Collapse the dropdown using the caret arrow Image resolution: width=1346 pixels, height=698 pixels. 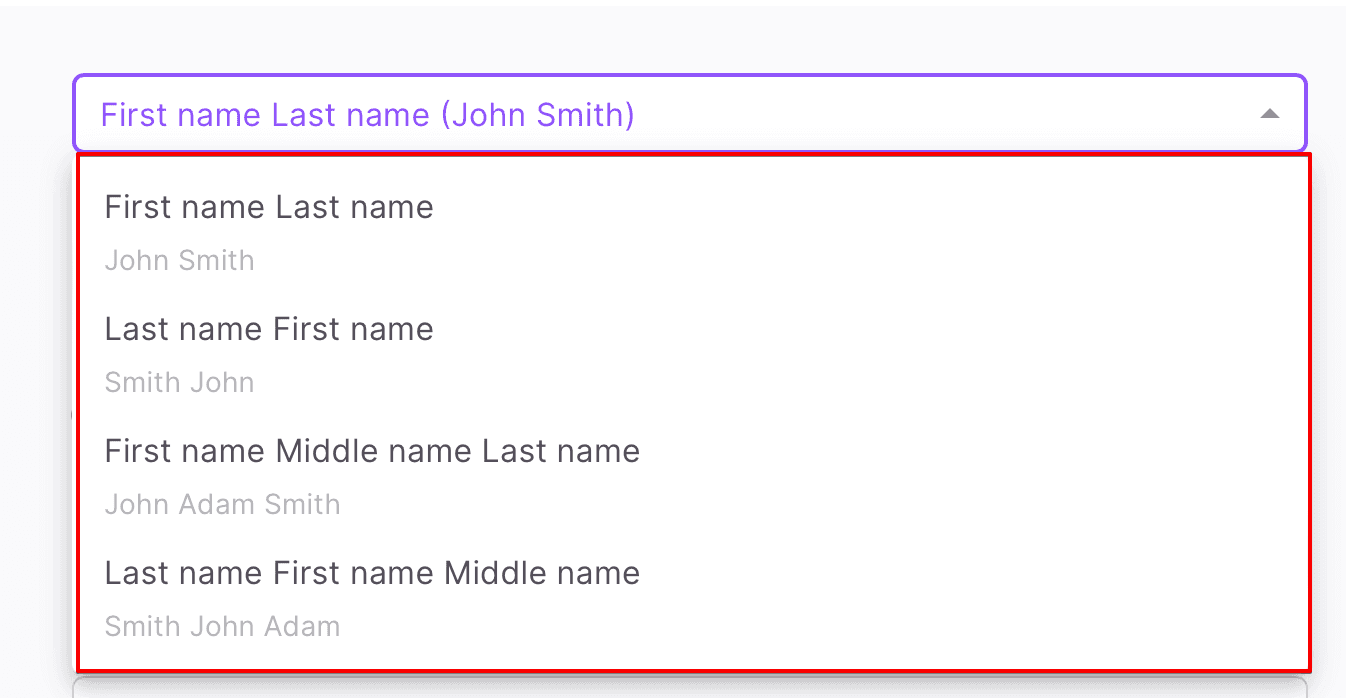pos(1269,114)
